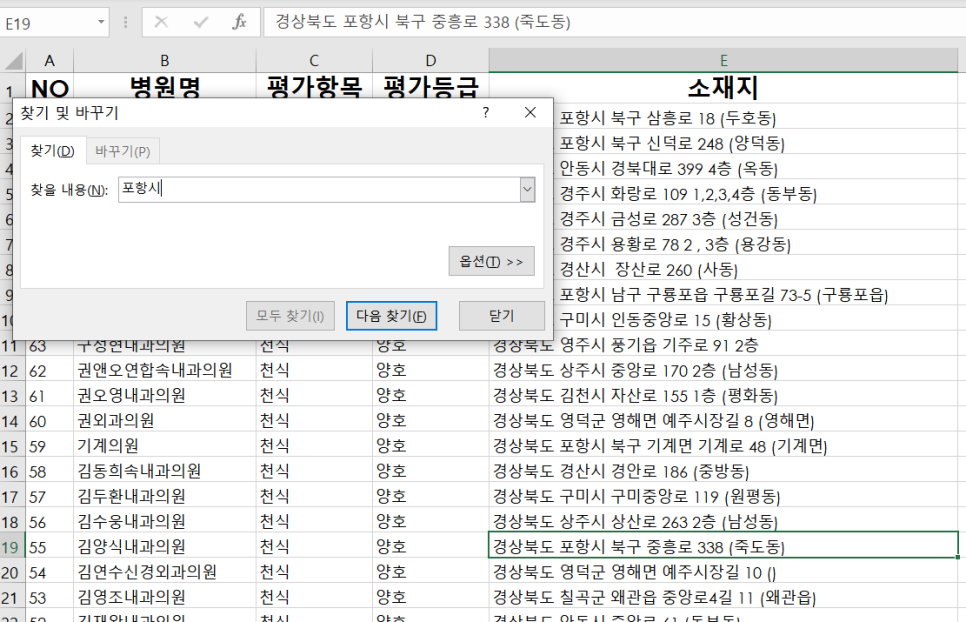Viewport: 966px width, 622px height.
Task: Click cell 권외과의원
Action: [164, 421]
